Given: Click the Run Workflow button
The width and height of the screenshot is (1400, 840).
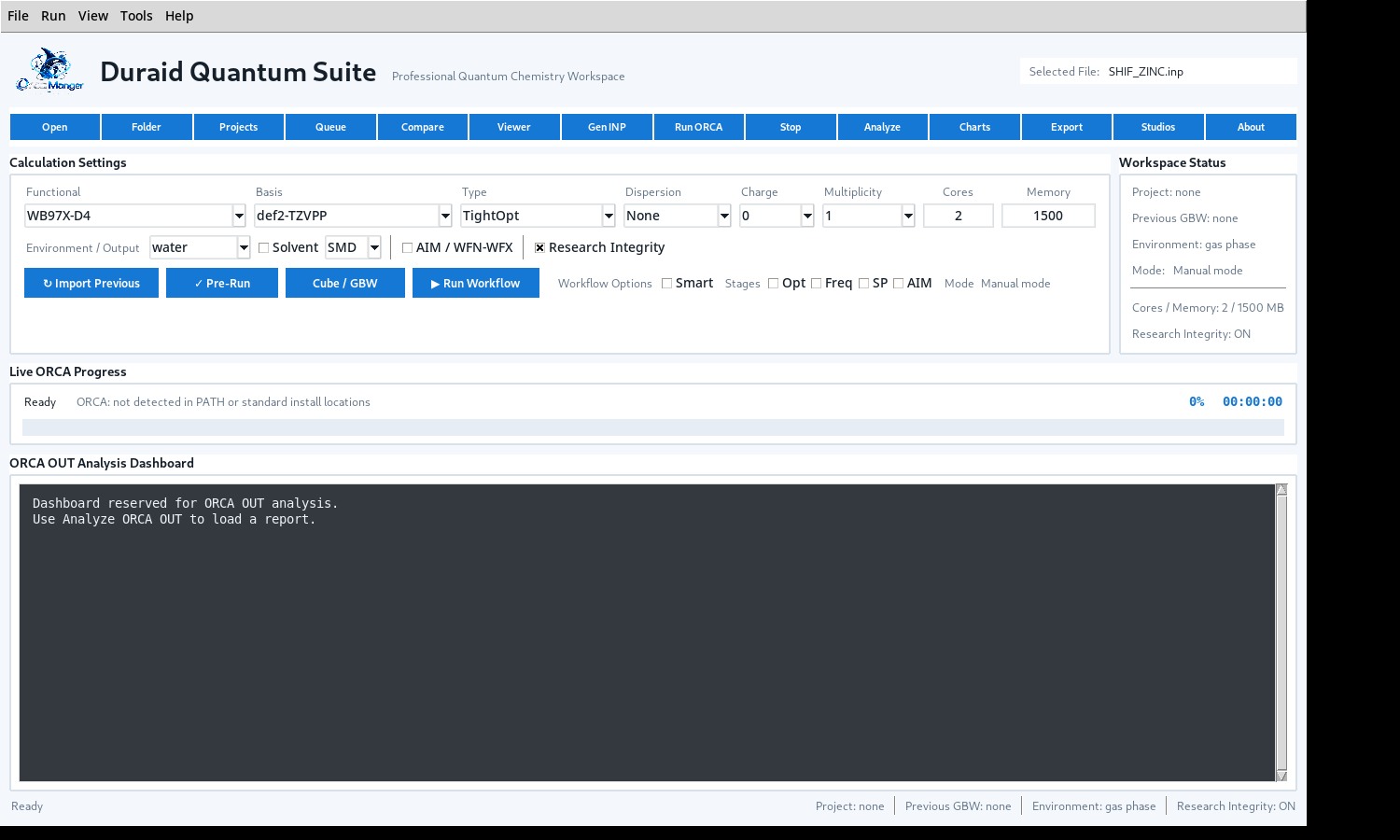Looking at the screenshot, I should click(476, 283).
